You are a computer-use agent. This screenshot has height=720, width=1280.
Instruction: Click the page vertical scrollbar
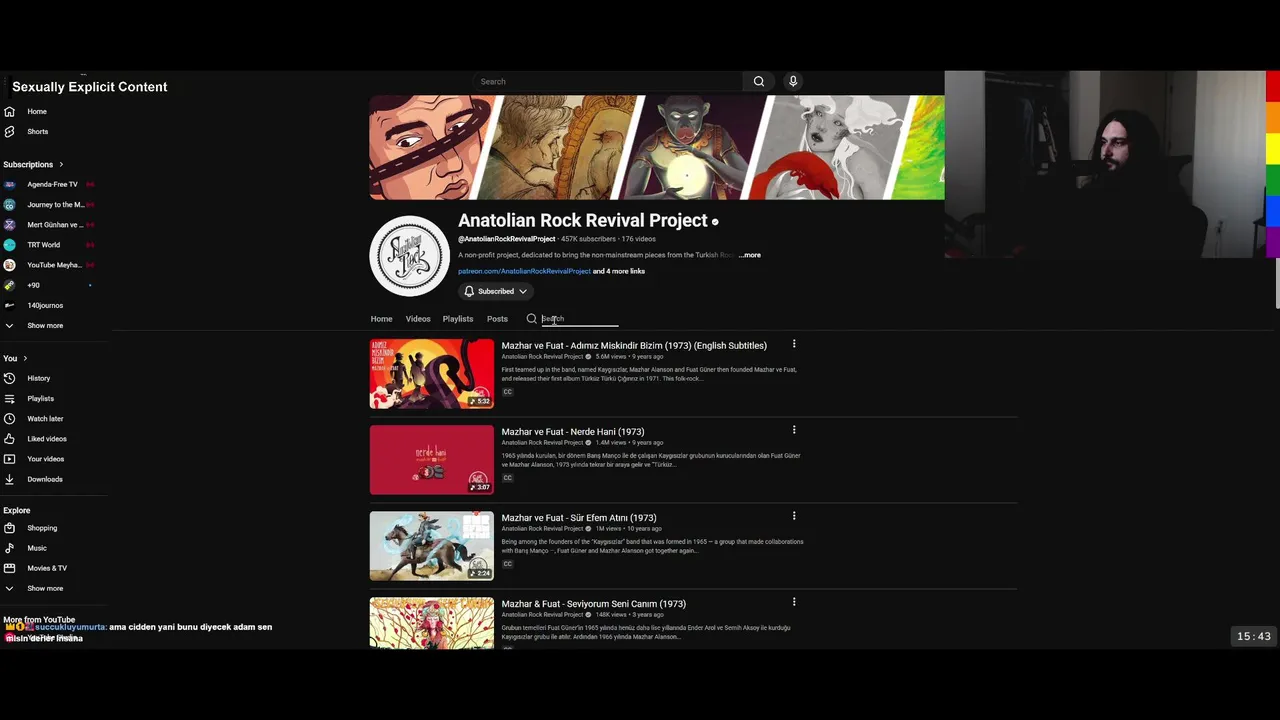pos(1277,284)
